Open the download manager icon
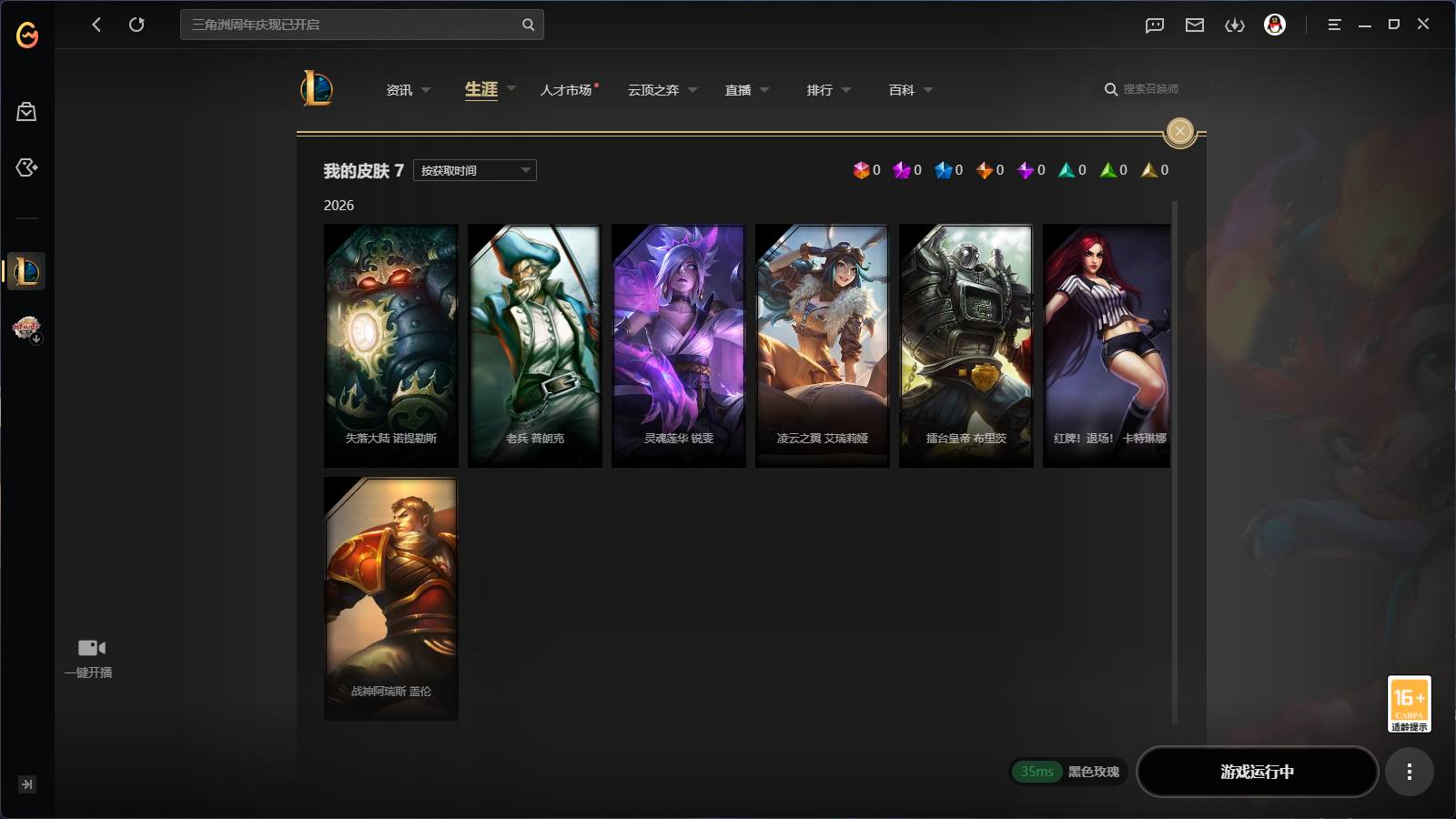The height and width of the screenshot is (819, 1456). click(1235, 25)
